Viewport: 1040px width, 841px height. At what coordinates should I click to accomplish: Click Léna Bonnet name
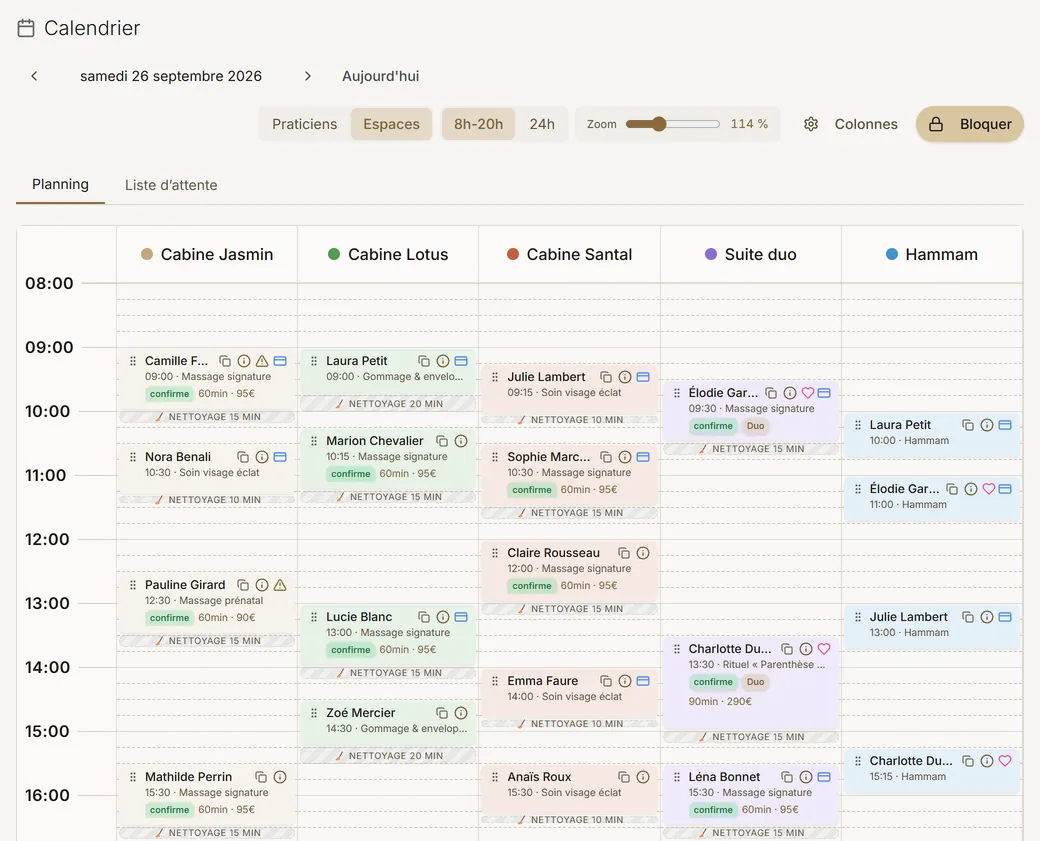724,777
